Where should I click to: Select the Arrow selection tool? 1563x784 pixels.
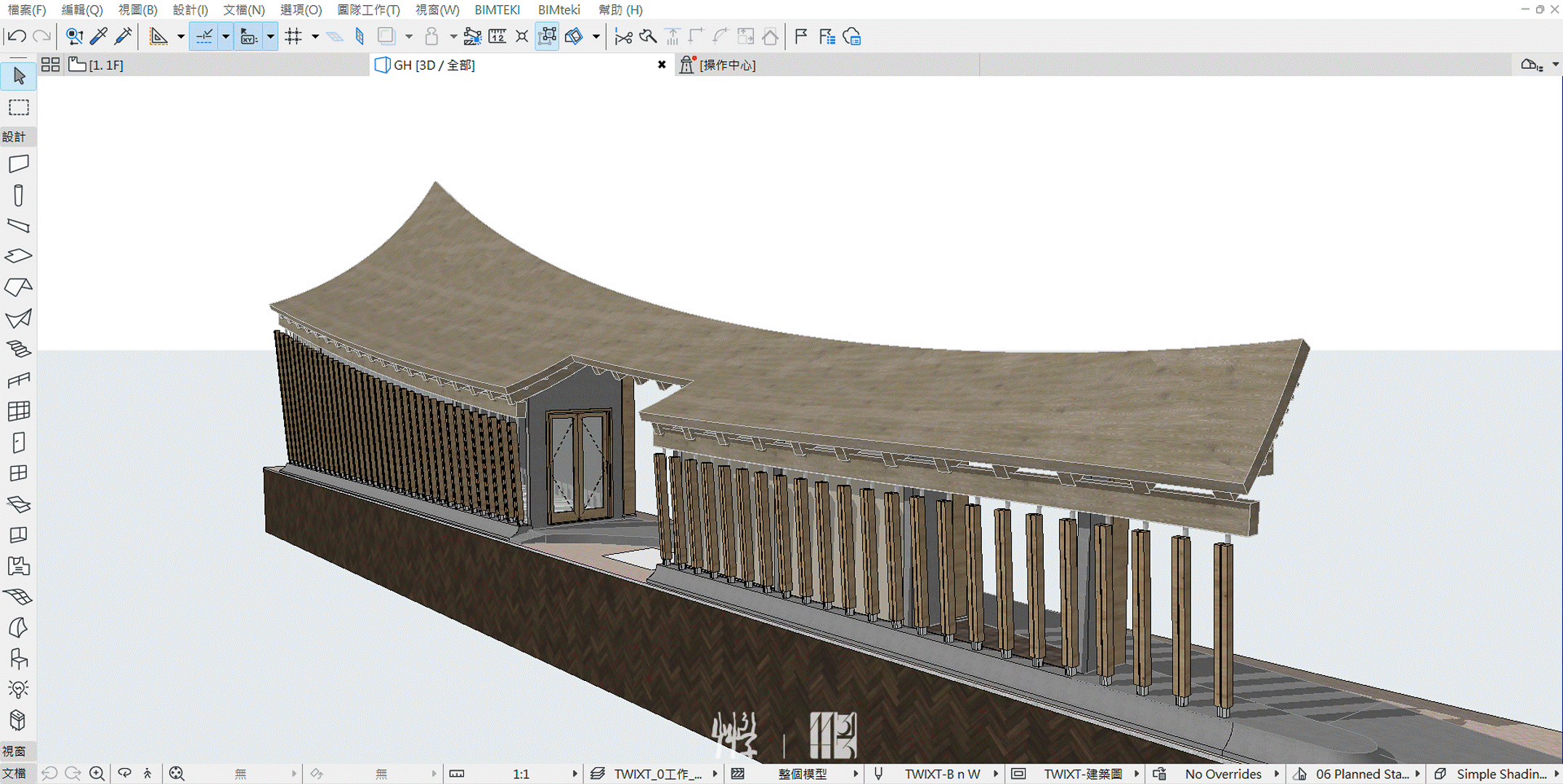(x=19, y=76)
